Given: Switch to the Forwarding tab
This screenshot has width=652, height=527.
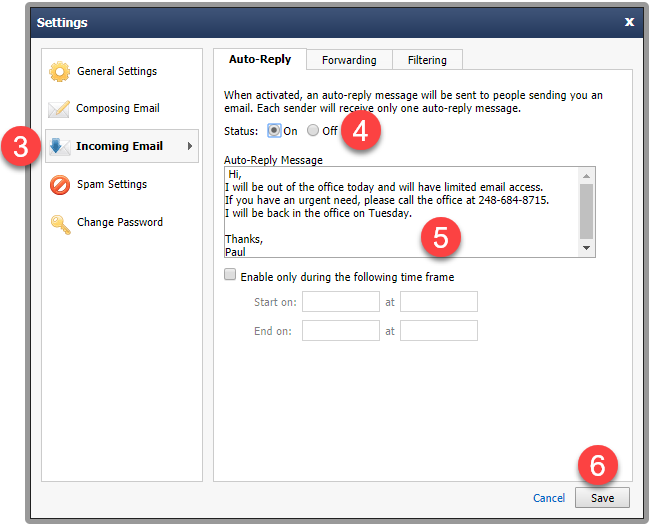Looking at the screenshot, I should tap(349, 60).
